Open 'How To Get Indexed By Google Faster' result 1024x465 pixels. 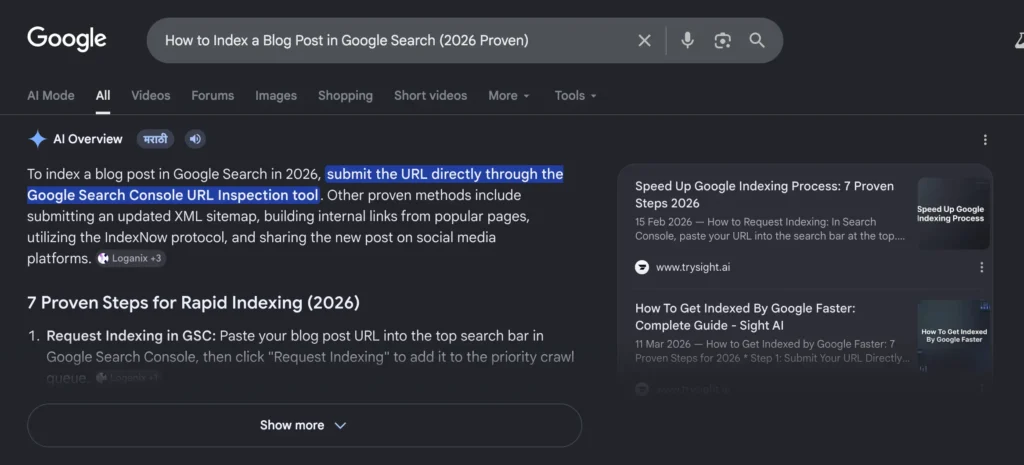745,317
